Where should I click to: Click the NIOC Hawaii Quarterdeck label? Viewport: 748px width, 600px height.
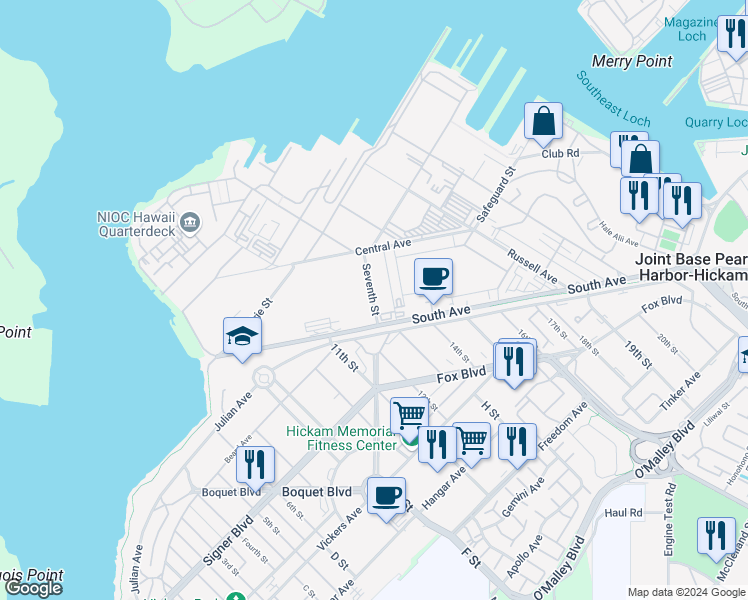[x=136, y=224]
